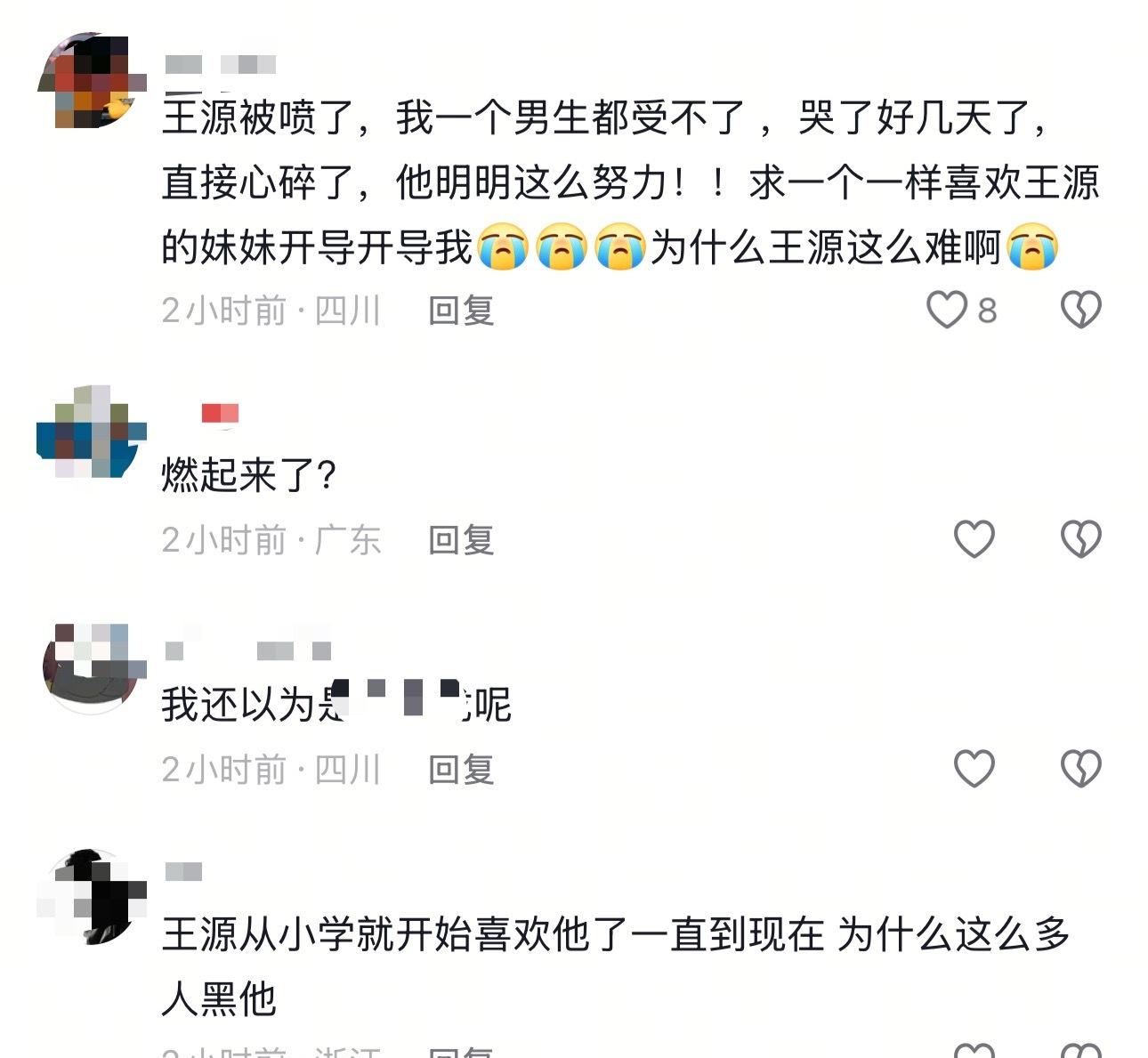Screen dimensions: 1148x1058
Task: Open username above 我还以为 comment
Action: tap(247, 651)
